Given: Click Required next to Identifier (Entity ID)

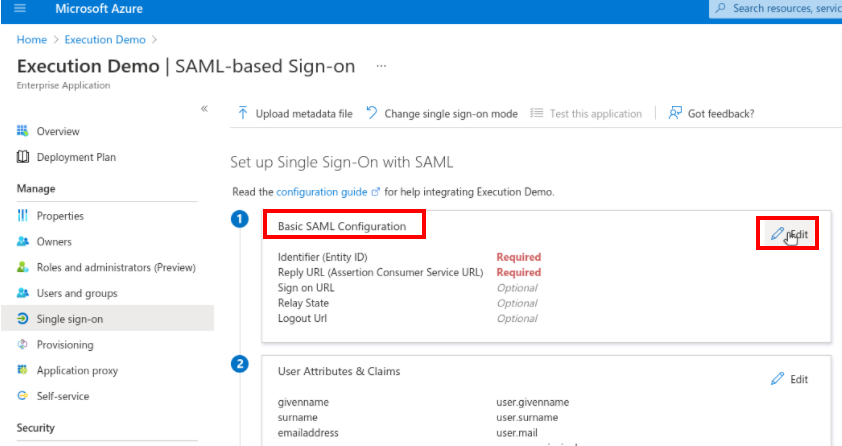Looking at the screenshot, I should pos(519,257).
